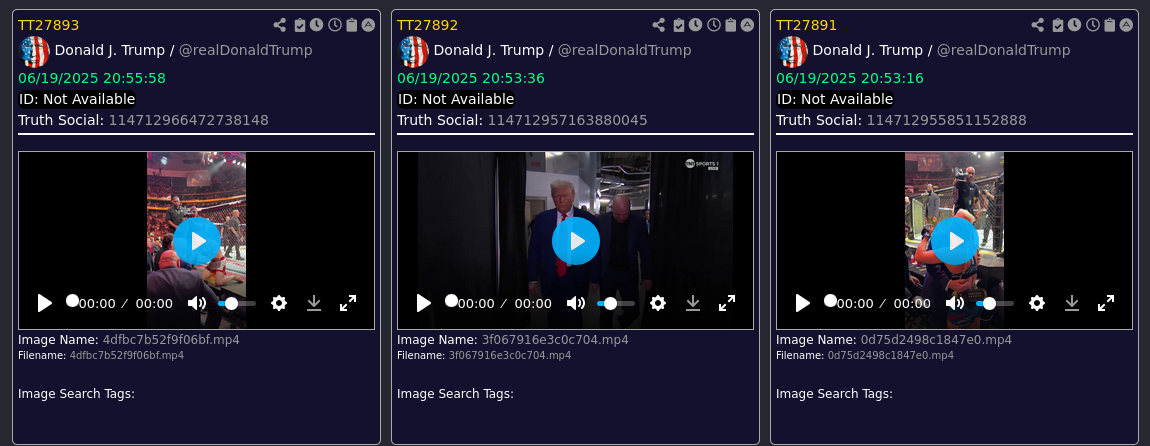
Task: Click the clipboard-check icon on TT27893
Action: point(299,25)
